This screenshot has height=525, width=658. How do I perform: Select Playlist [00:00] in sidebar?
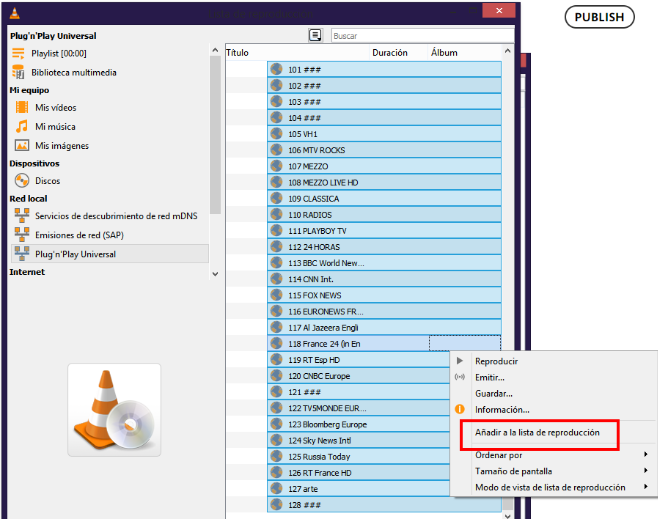(59, 54)
